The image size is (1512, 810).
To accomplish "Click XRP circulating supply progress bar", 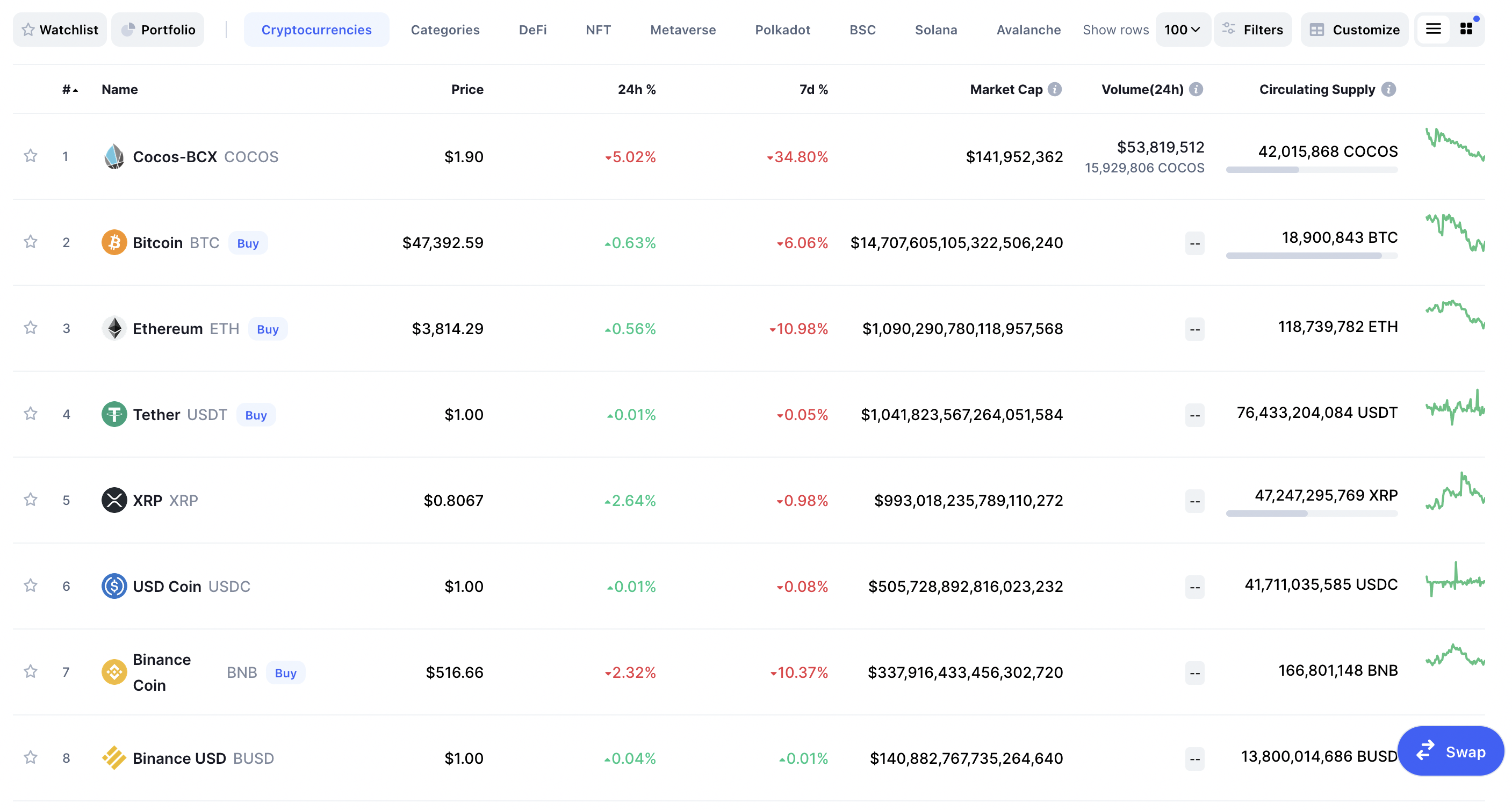I will pyautogui.click(x=1312, y=513).
